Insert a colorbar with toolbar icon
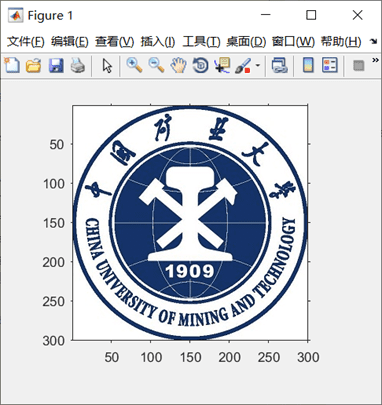The height and width of the screenshot is (405, 382). coord(308,65)
